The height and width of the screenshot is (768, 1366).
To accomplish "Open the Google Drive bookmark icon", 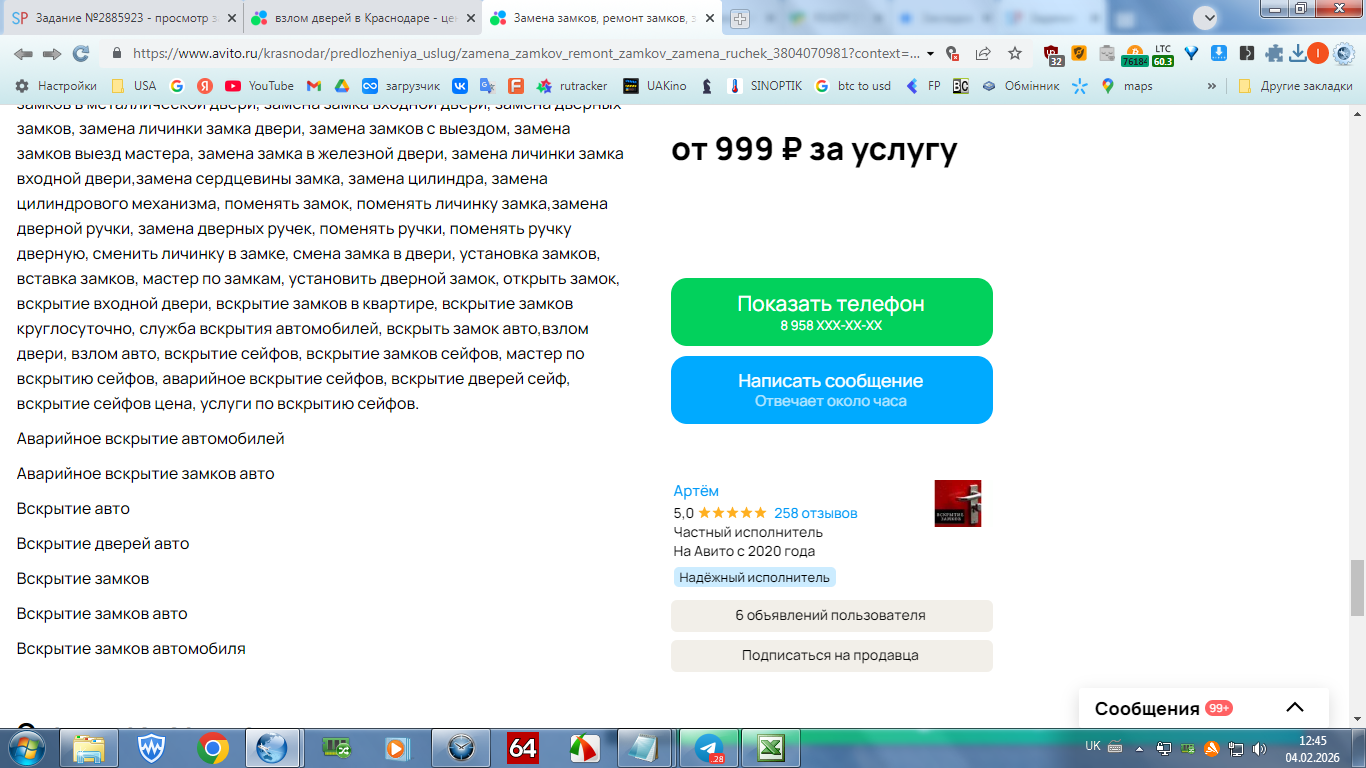I will [x=341, y=86].
